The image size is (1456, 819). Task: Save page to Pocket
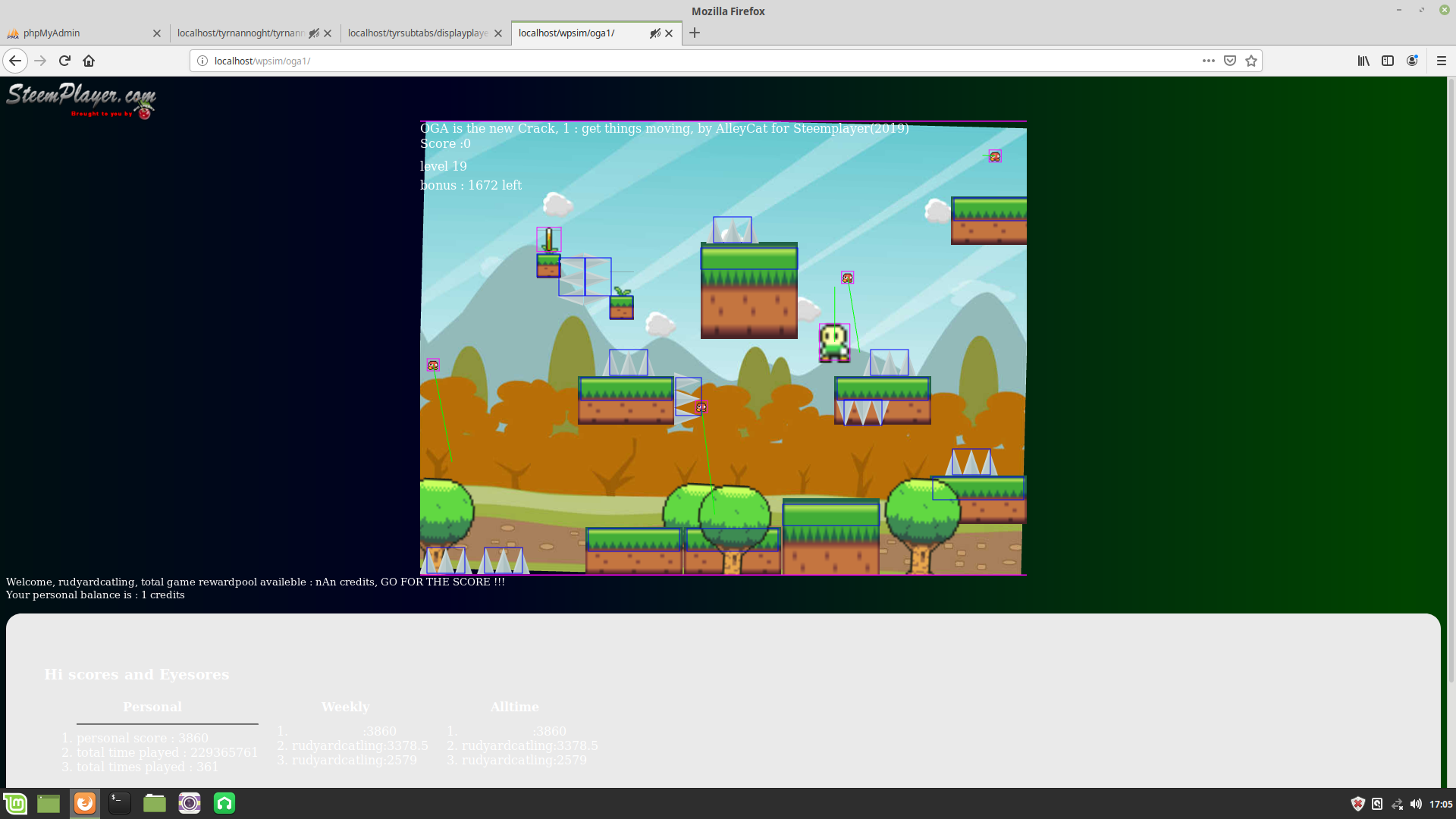[1230, 61]
